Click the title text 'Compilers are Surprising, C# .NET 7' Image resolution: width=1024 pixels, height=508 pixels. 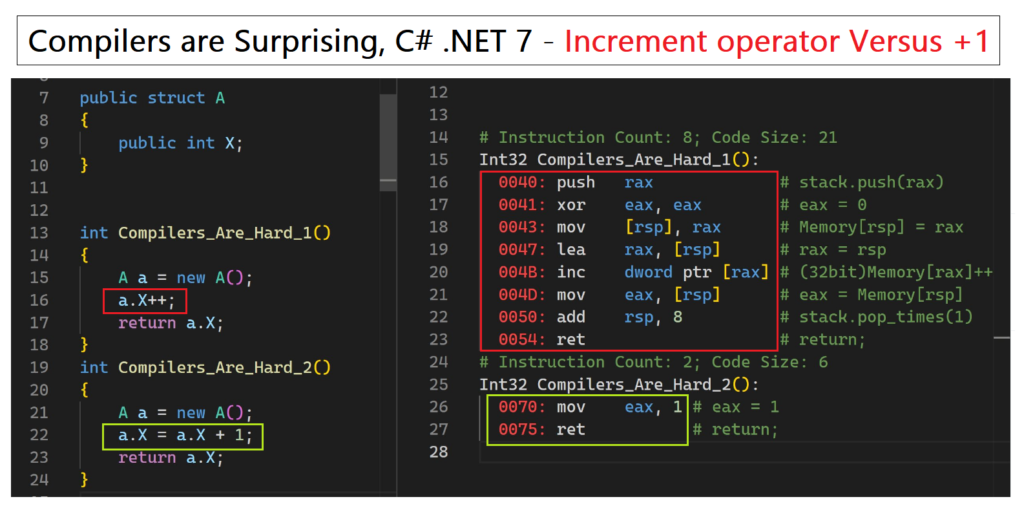click(x=282, y=41)
